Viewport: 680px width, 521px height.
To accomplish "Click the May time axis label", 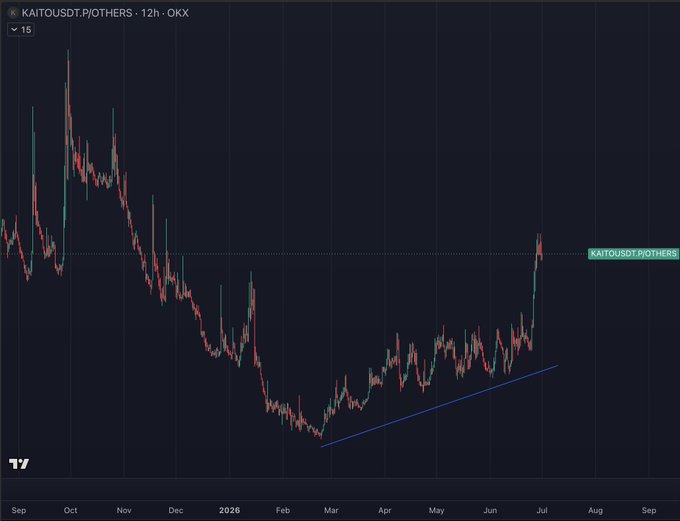I will pos(437,510).
